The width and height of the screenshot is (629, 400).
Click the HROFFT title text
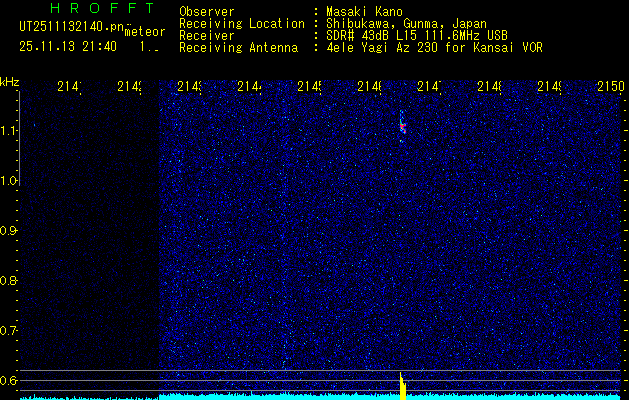click(x=103, y=8)
